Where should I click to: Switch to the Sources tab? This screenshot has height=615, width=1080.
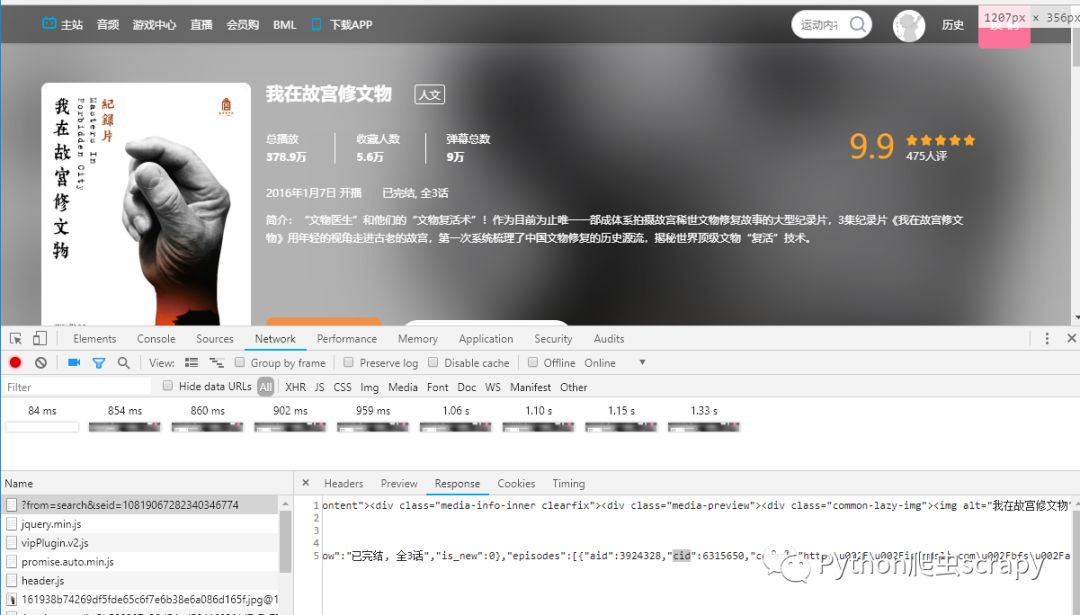(x=215, y=339)
